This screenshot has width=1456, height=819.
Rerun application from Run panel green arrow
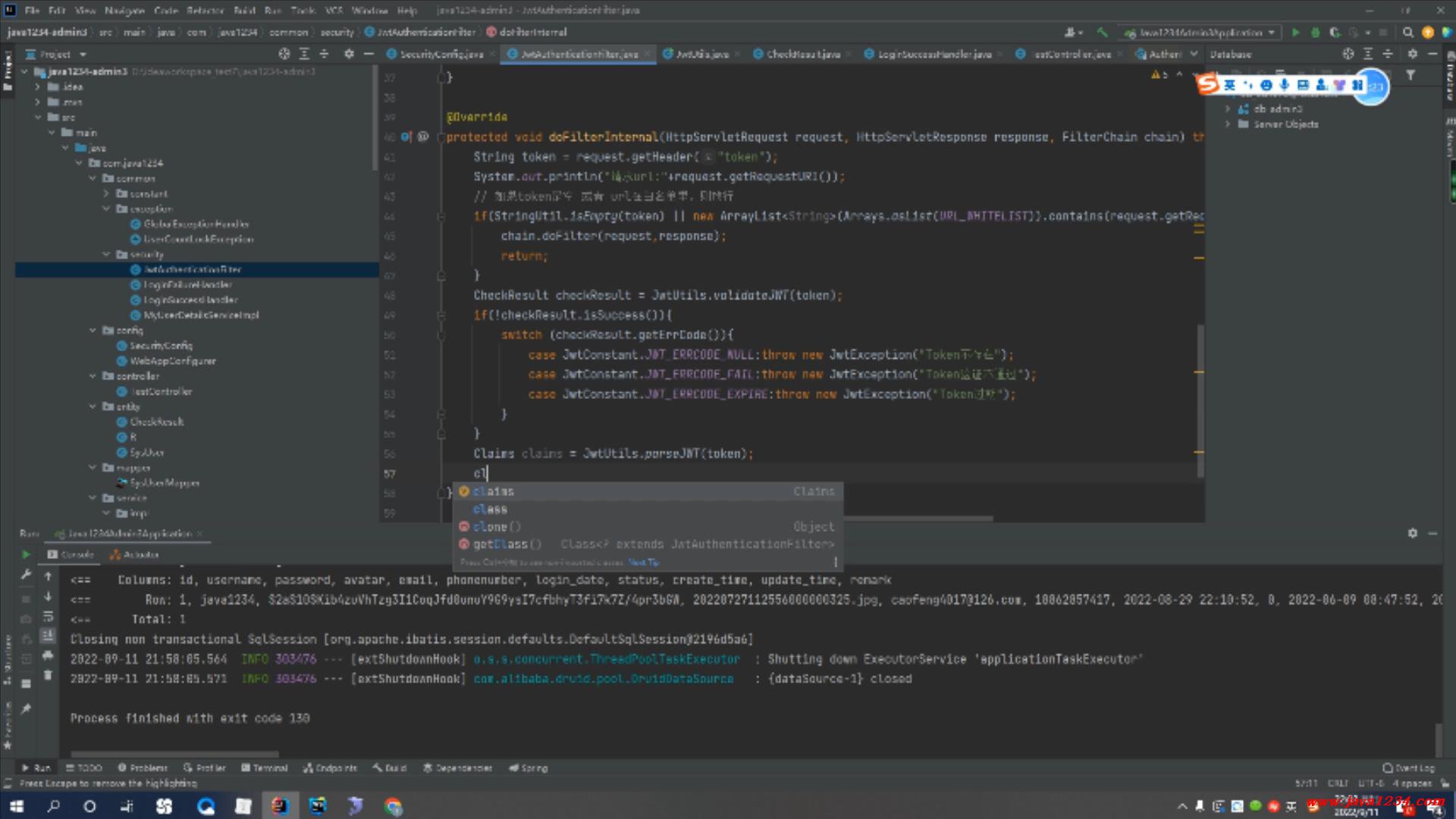(26, 555)
